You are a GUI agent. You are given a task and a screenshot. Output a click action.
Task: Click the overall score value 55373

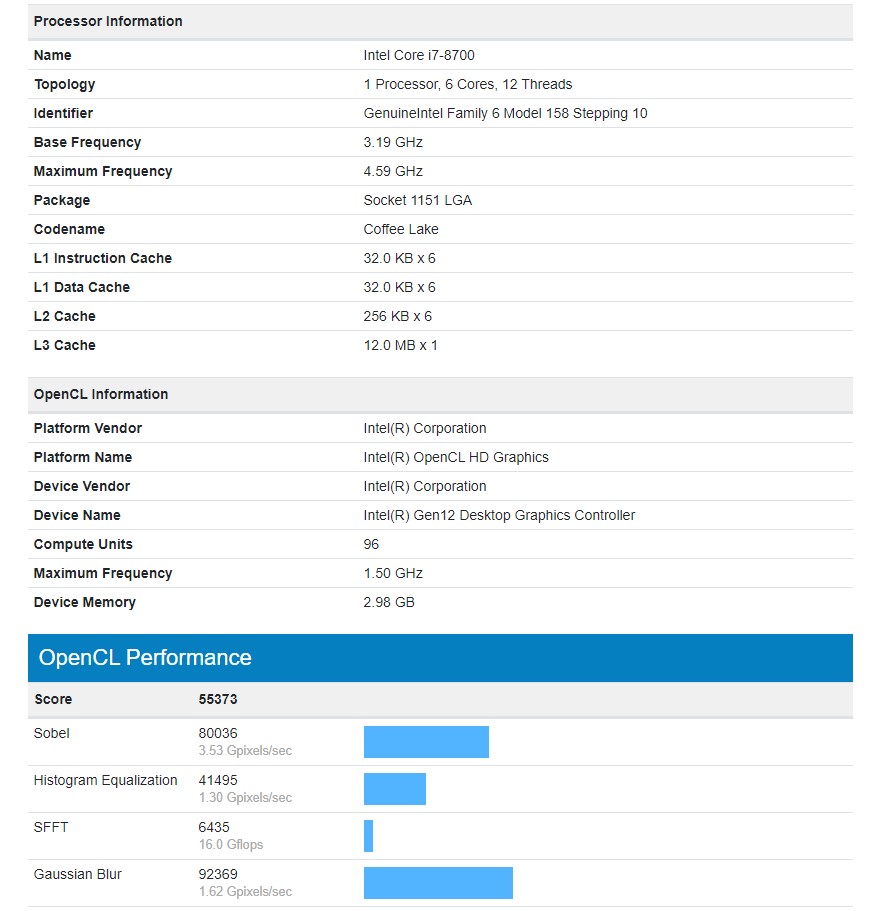(x=218, y=699)
